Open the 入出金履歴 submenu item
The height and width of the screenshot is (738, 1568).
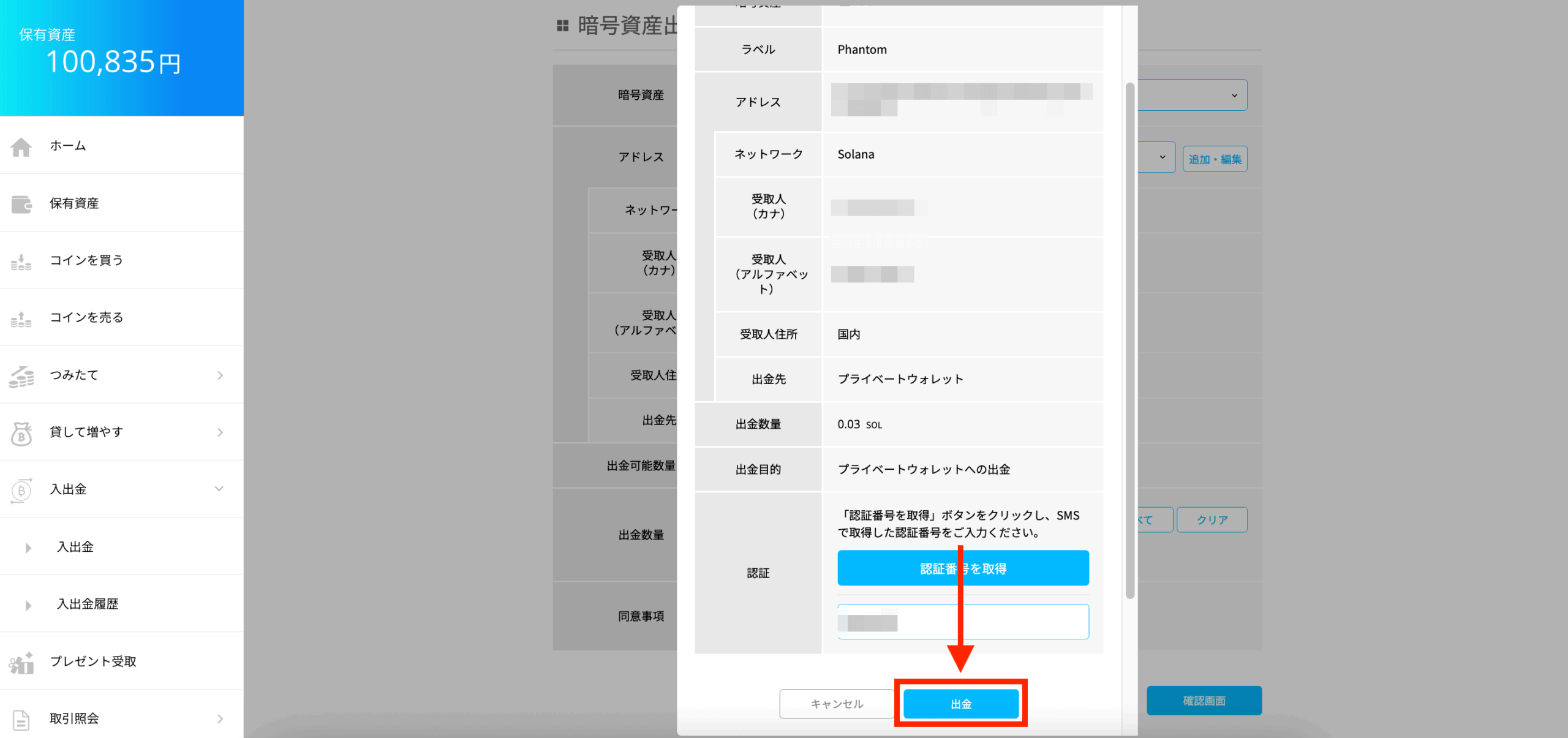click(x=88, y=604)
